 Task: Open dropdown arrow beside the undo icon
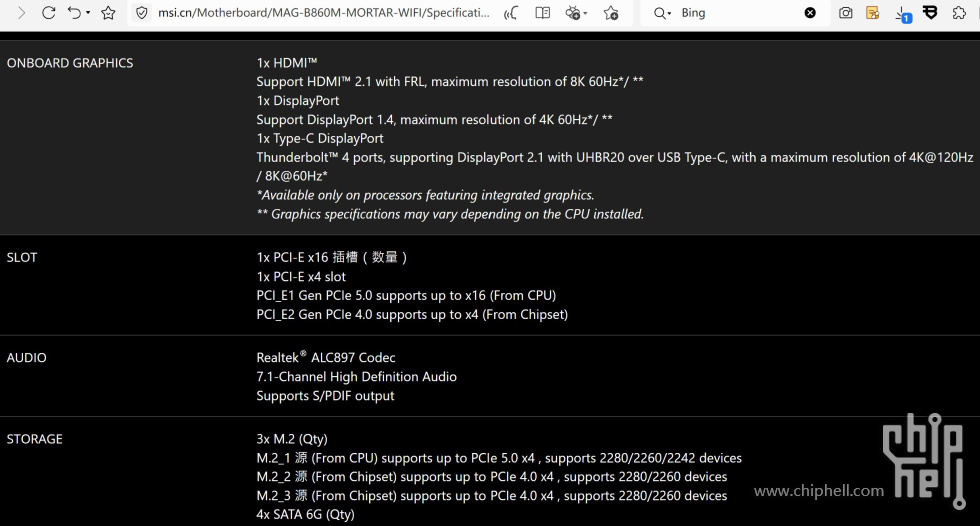point(88,13)
